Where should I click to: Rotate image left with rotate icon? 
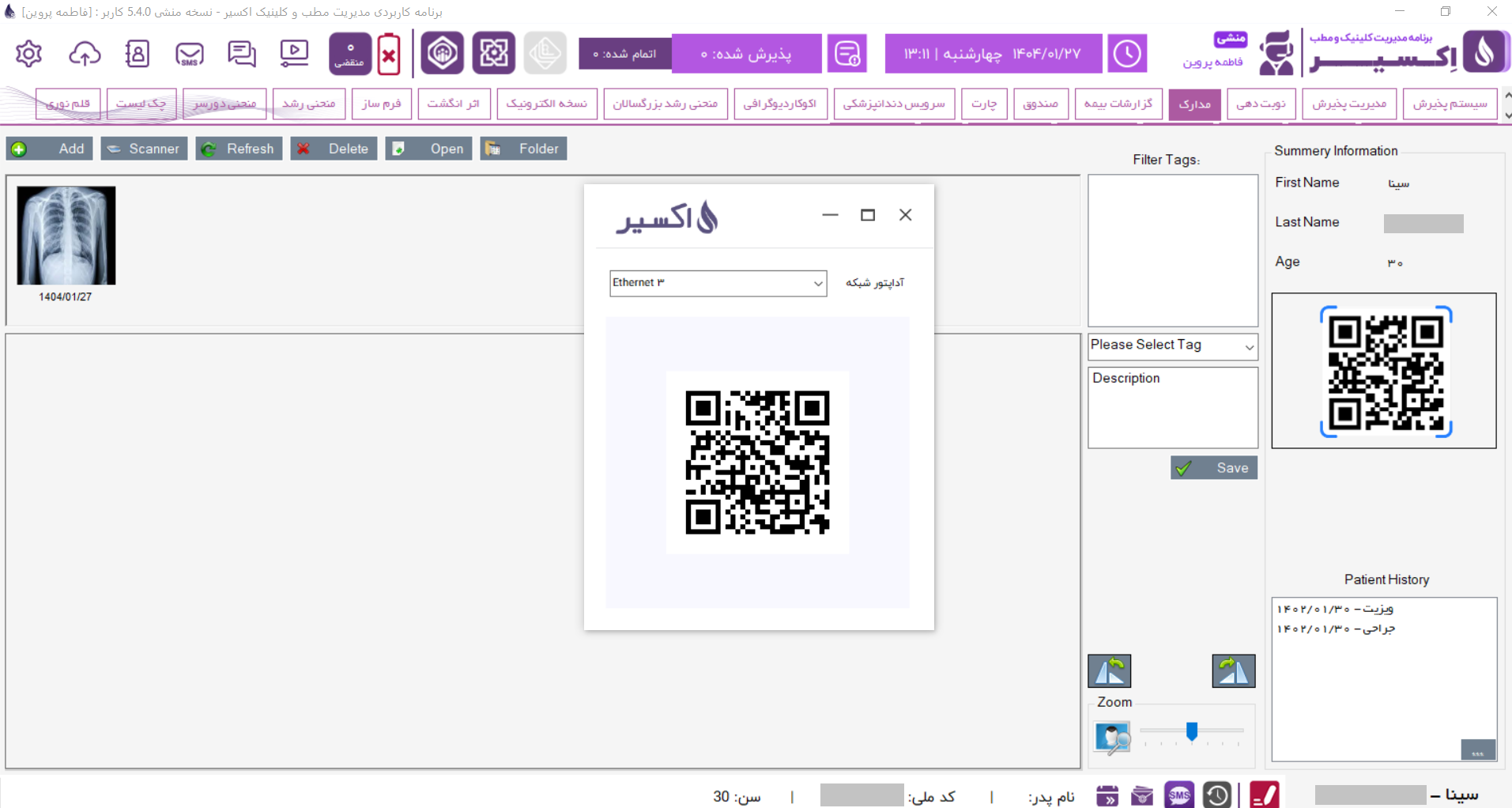pyautogui.click(x=1110, y=671)
